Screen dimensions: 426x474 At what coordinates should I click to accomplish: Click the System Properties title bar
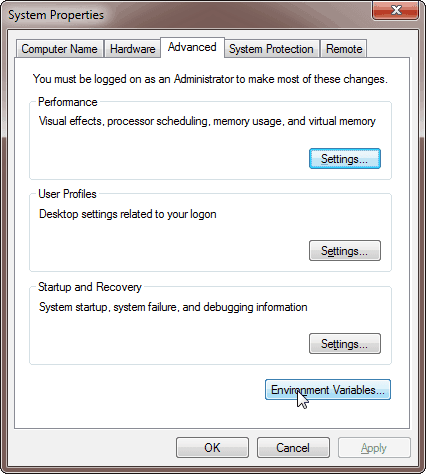coord(187,15)
